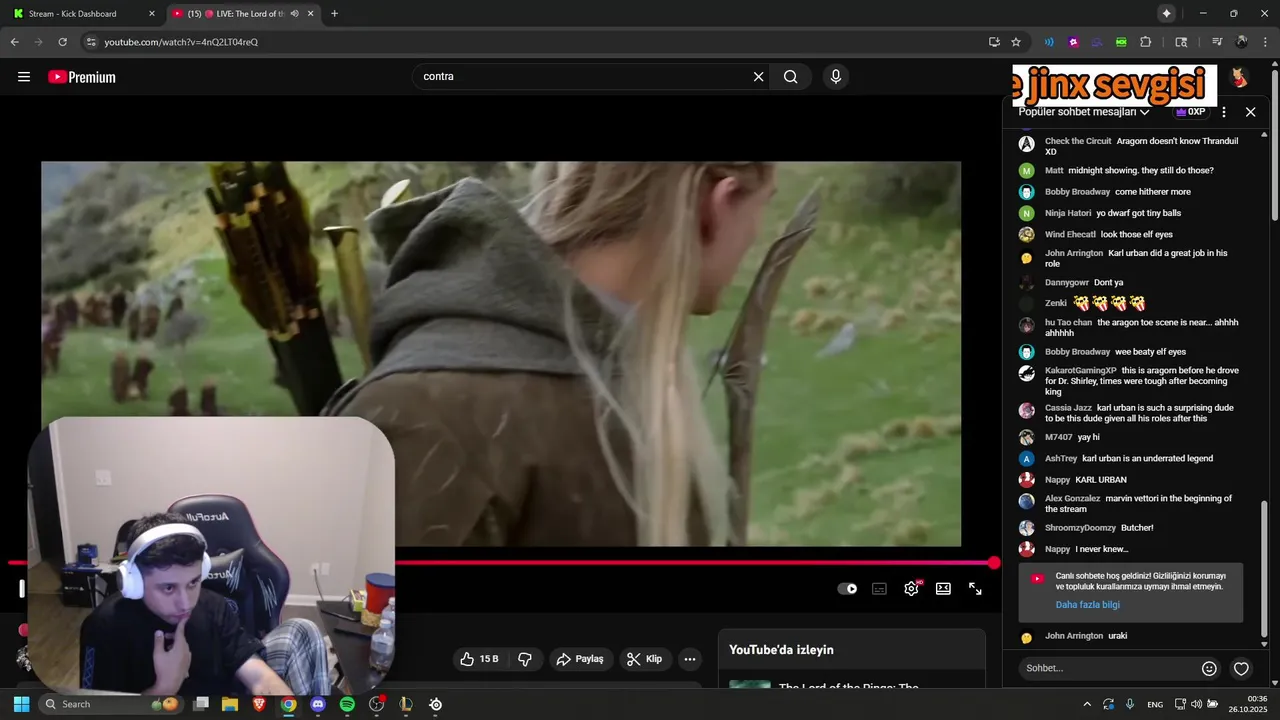
Task: Open the green NOX extension icon
Action: (x=1121, y=42)
